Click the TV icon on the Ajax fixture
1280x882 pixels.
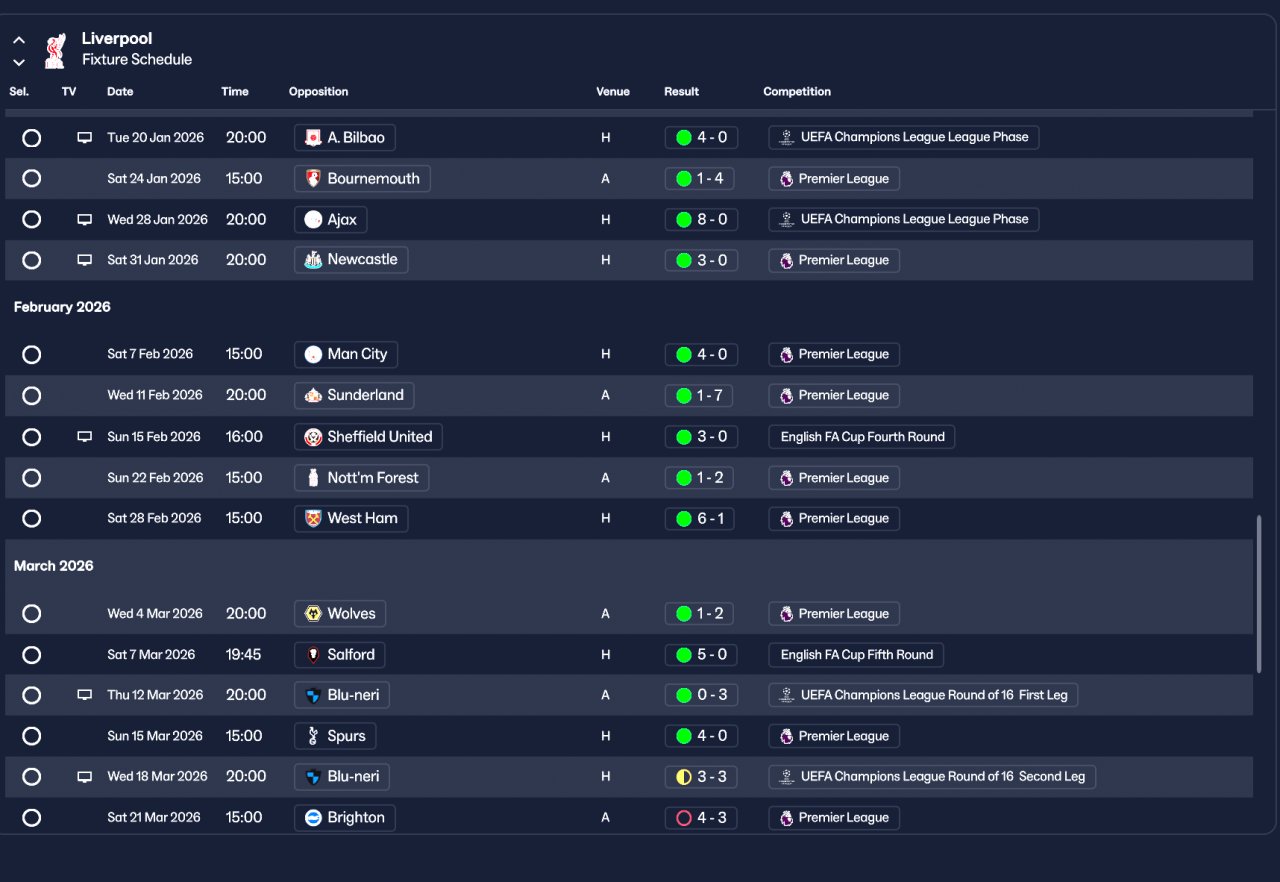click(85, 220)
